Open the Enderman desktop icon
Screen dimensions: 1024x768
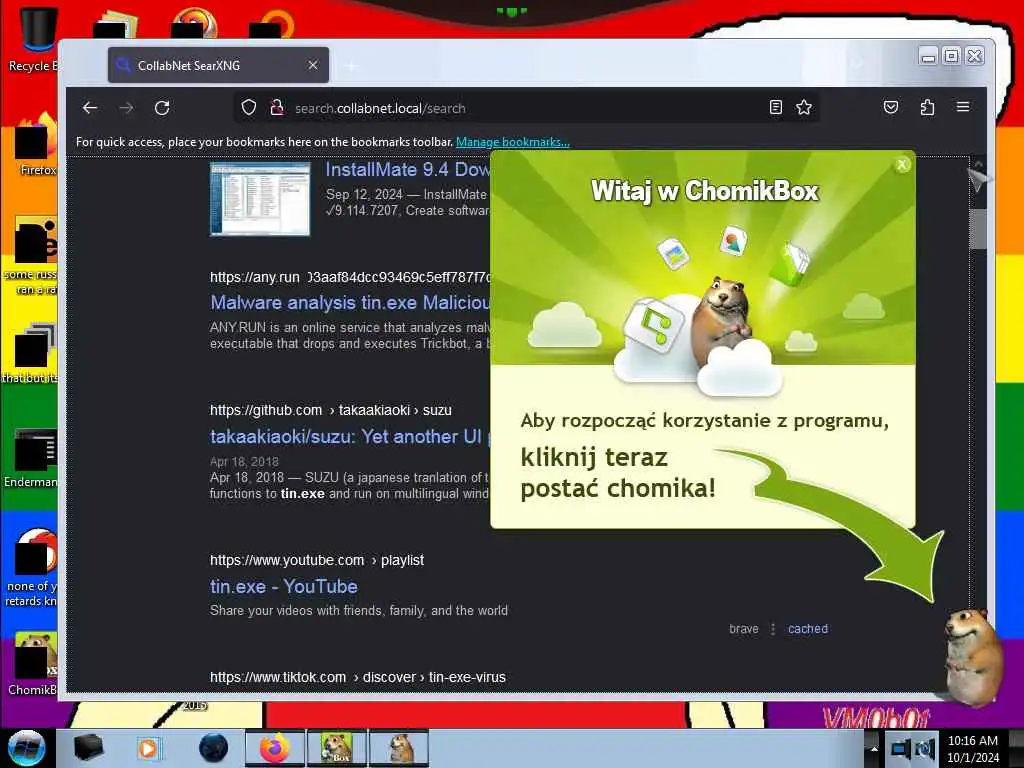31,457
